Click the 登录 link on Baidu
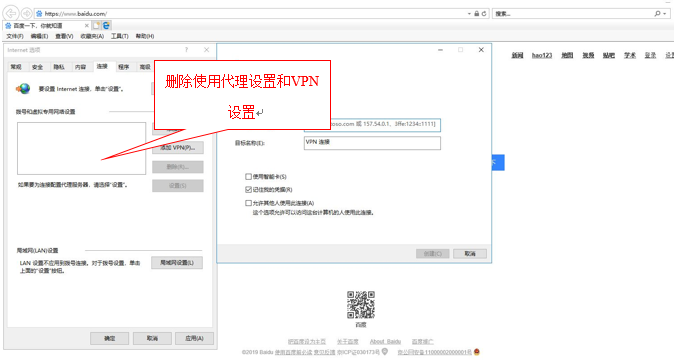674x360 pixels. coord(650,55)
